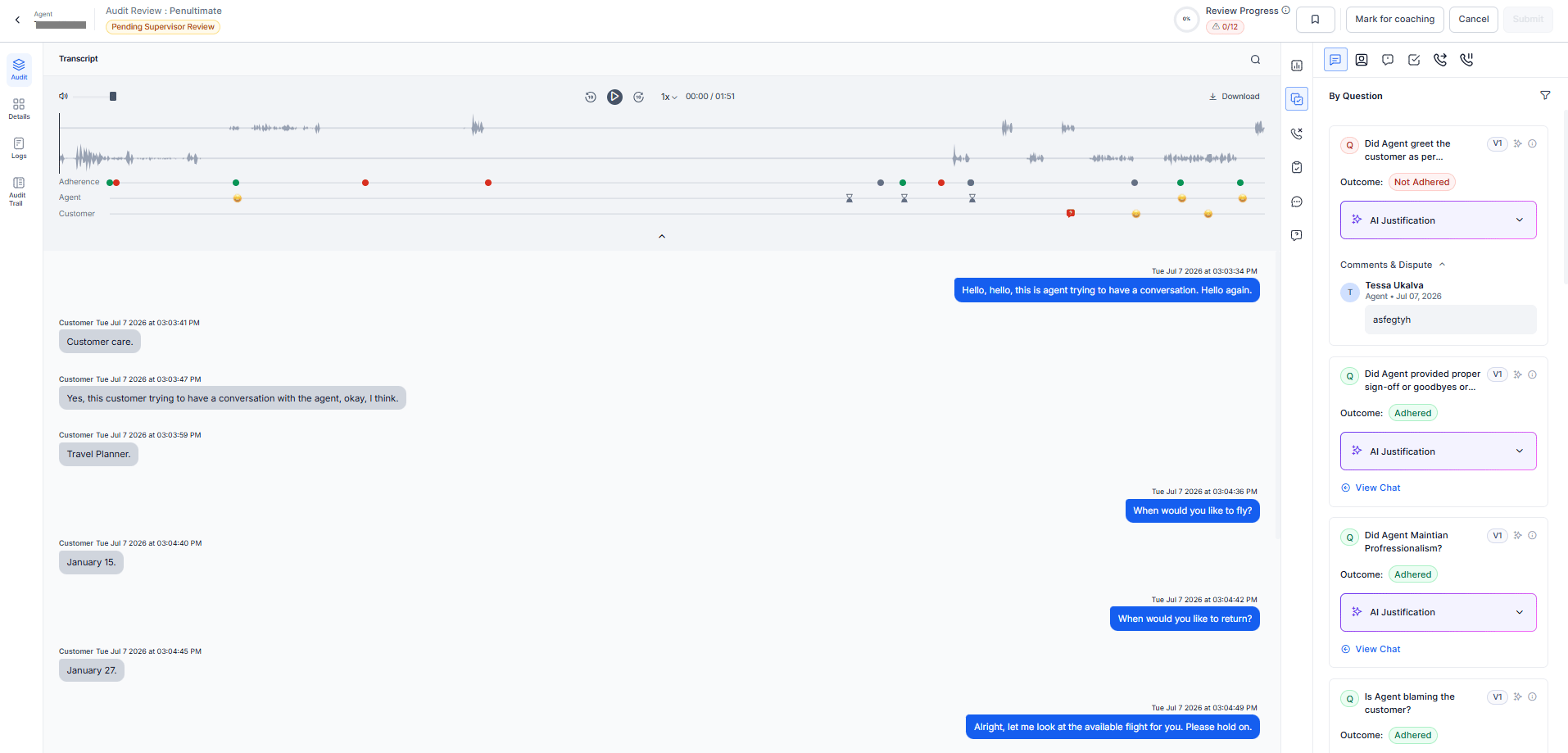Open the Audit sidebar section
The width and height of the screenshot is (1568, 753).
click(19, 70)
